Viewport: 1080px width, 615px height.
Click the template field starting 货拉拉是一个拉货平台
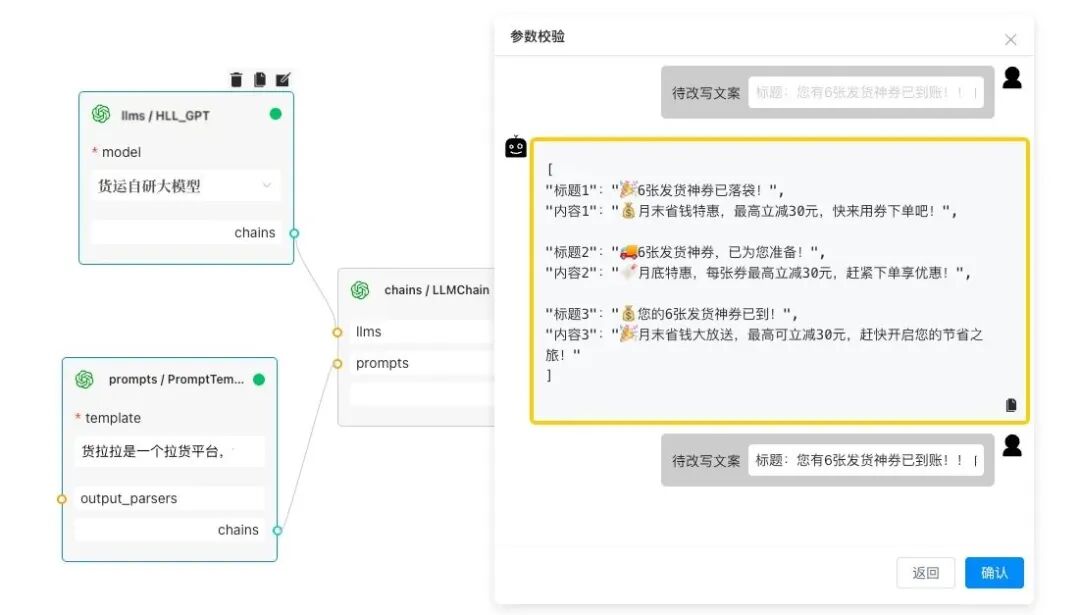(169, 452)
